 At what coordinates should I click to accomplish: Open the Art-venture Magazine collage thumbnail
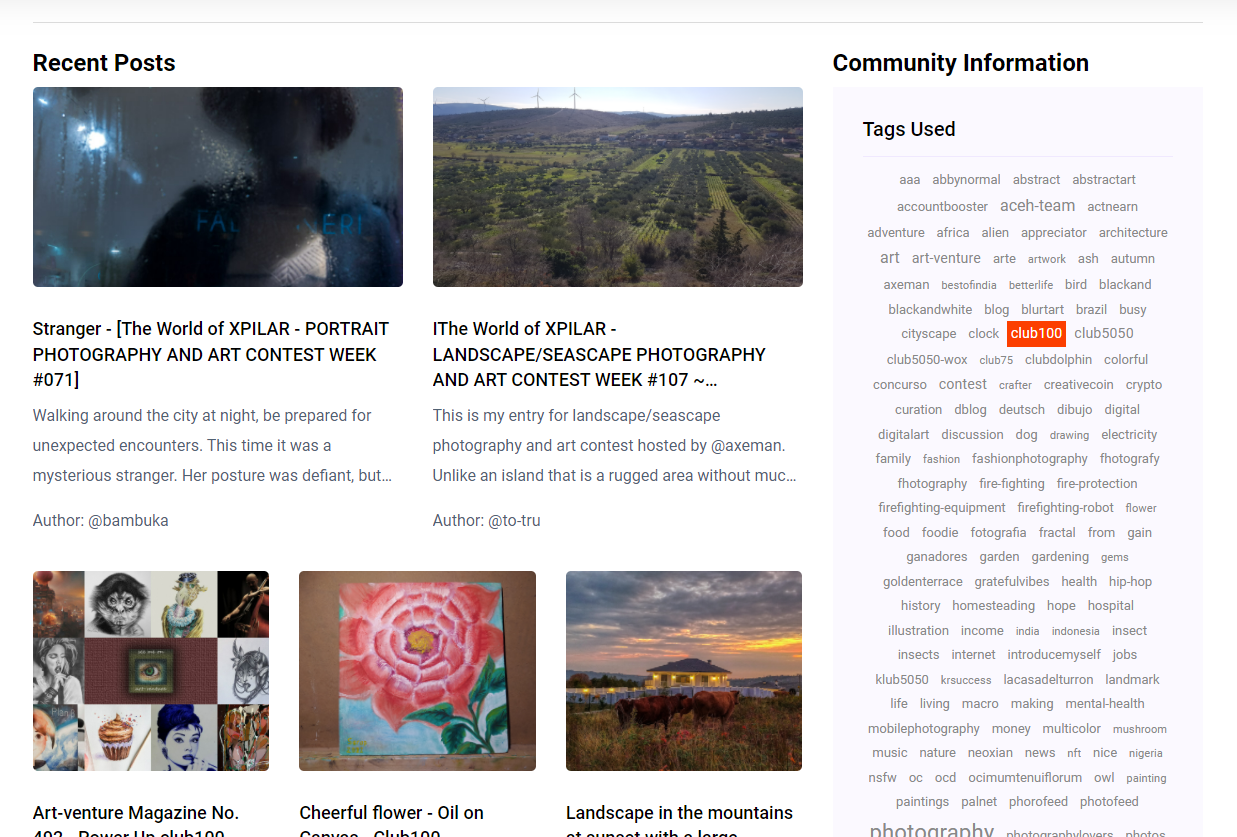click(151, 671)
